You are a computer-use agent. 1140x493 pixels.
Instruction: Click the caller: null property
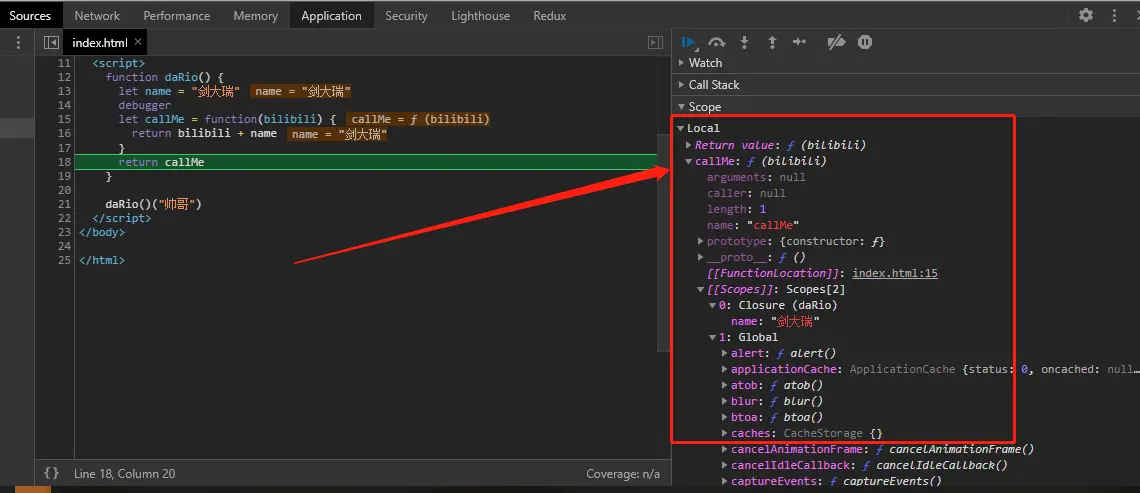coord(746,193)
